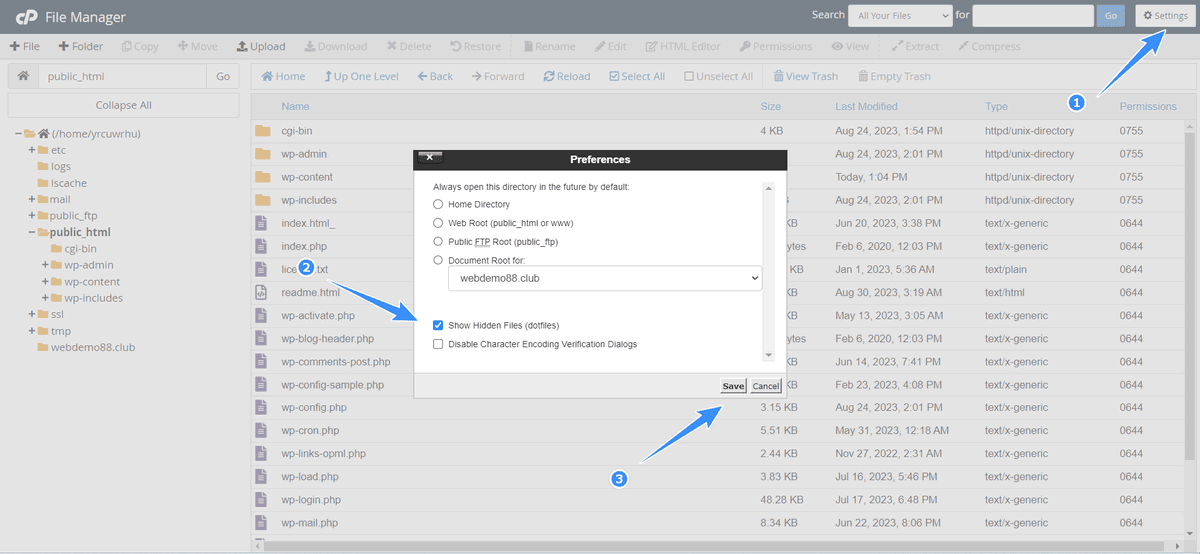The height and width of the screenshot is (554, 1200).
Task: Open the webdemo88.club domain dropdown
Action: click(x=604, y=278)
